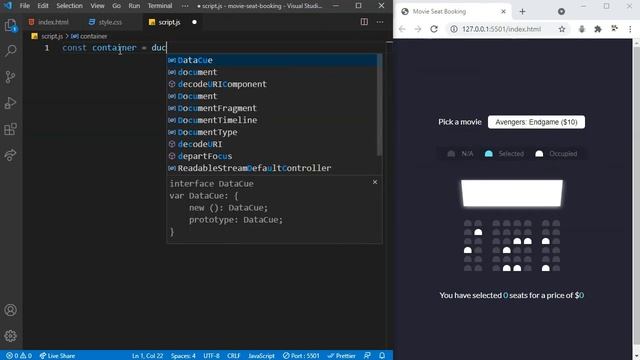Viewport: 640px width, 360px height.
Task: Click the suggestion list scrollbar
Action: point(380,105)
